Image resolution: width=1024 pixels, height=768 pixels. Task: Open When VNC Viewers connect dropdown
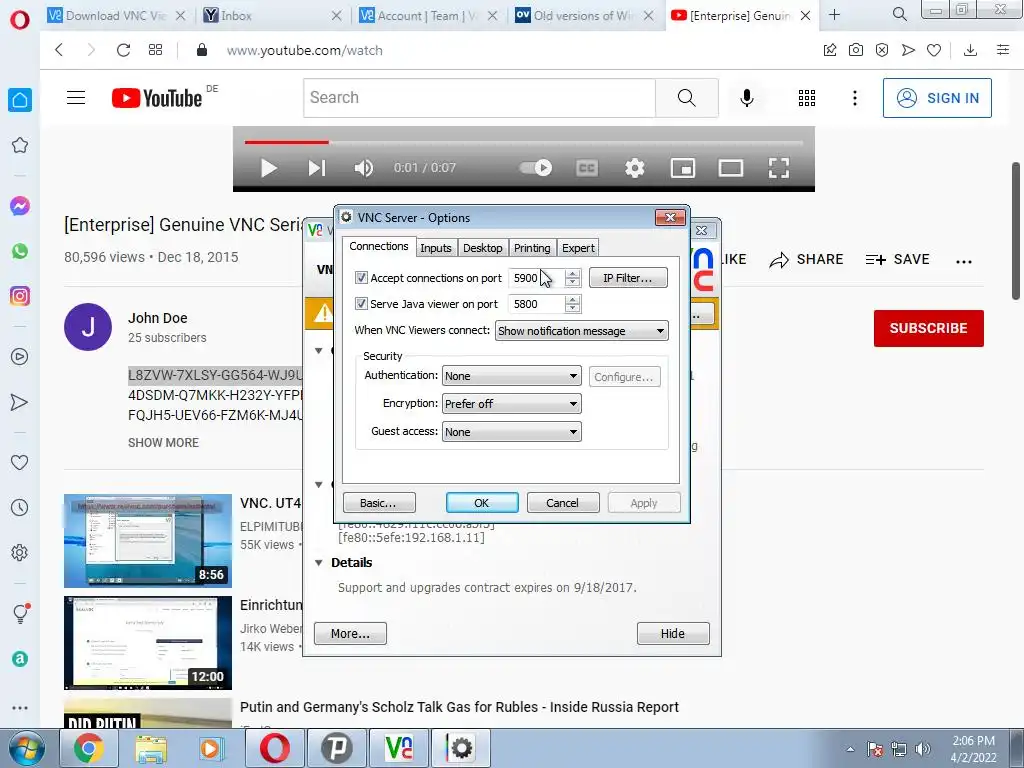(581, 331)
